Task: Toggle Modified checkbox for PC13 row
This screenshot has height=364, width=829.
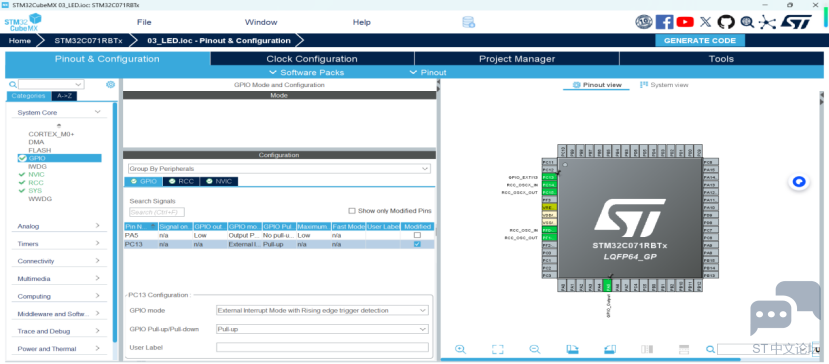Action: click(417, 244)
